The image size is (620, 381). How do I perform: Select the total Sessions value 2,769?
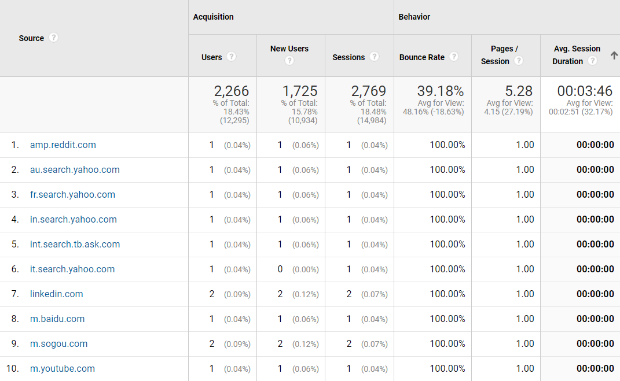(x=369, y=91)
